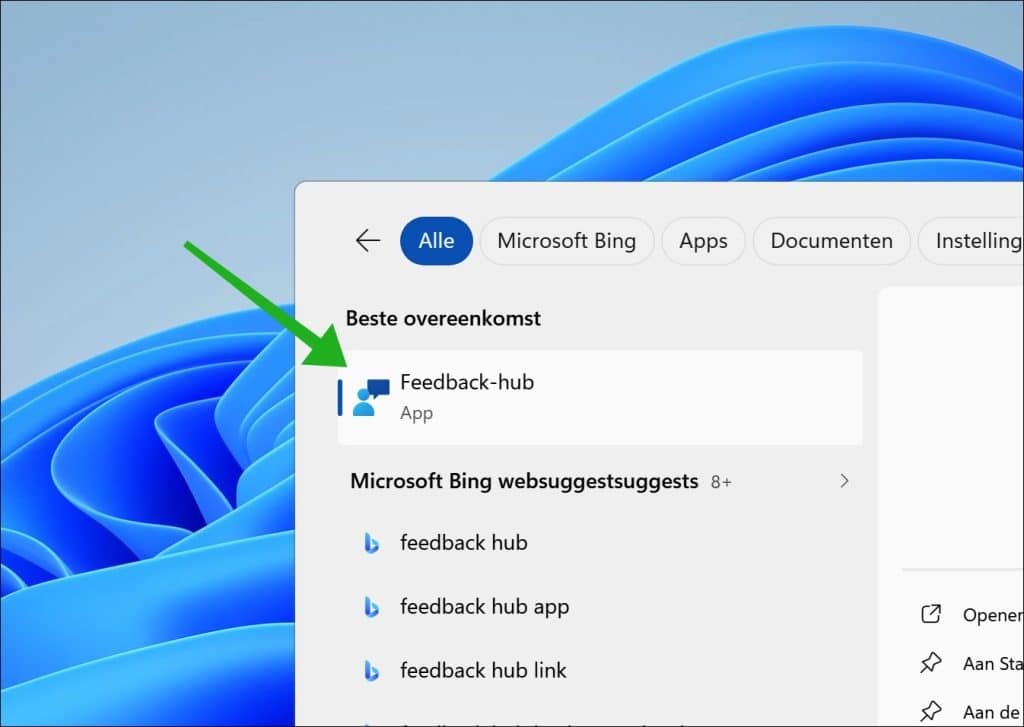Select the "feedback hub link" suggestion
Screen dimensions: 1024x727
pos(484,671)
